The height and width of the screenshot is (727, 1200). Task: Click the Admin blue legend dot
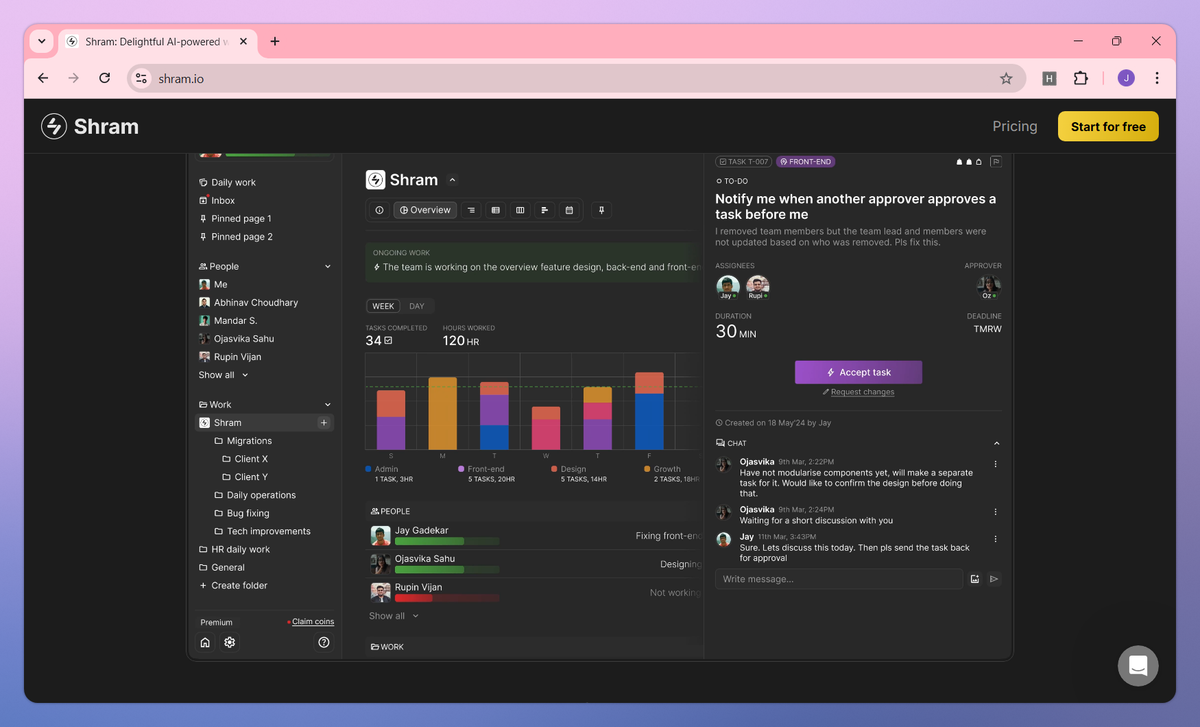(x=369, y=468)
